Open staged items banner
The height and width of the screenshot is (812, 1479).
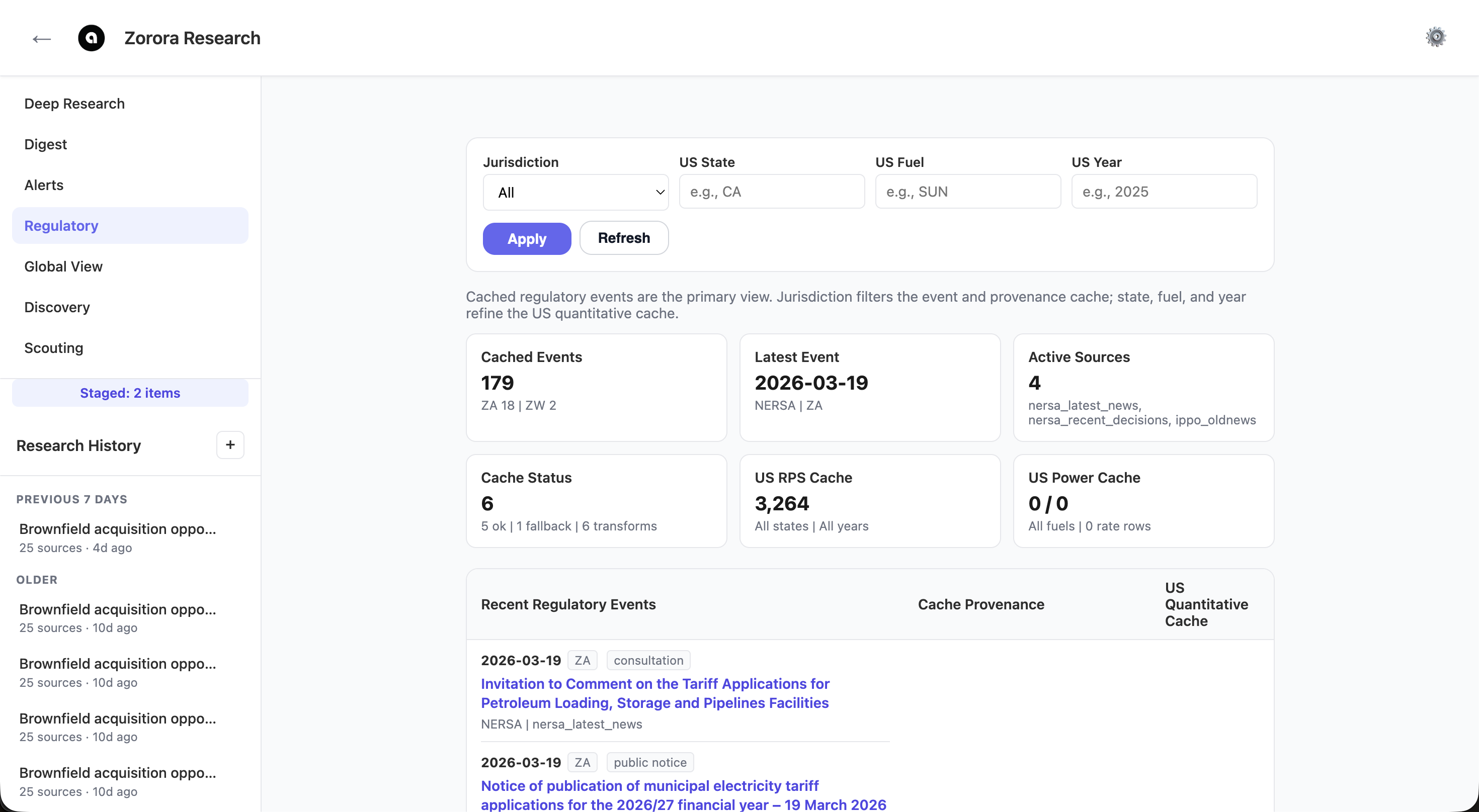(x=130, y=393)
